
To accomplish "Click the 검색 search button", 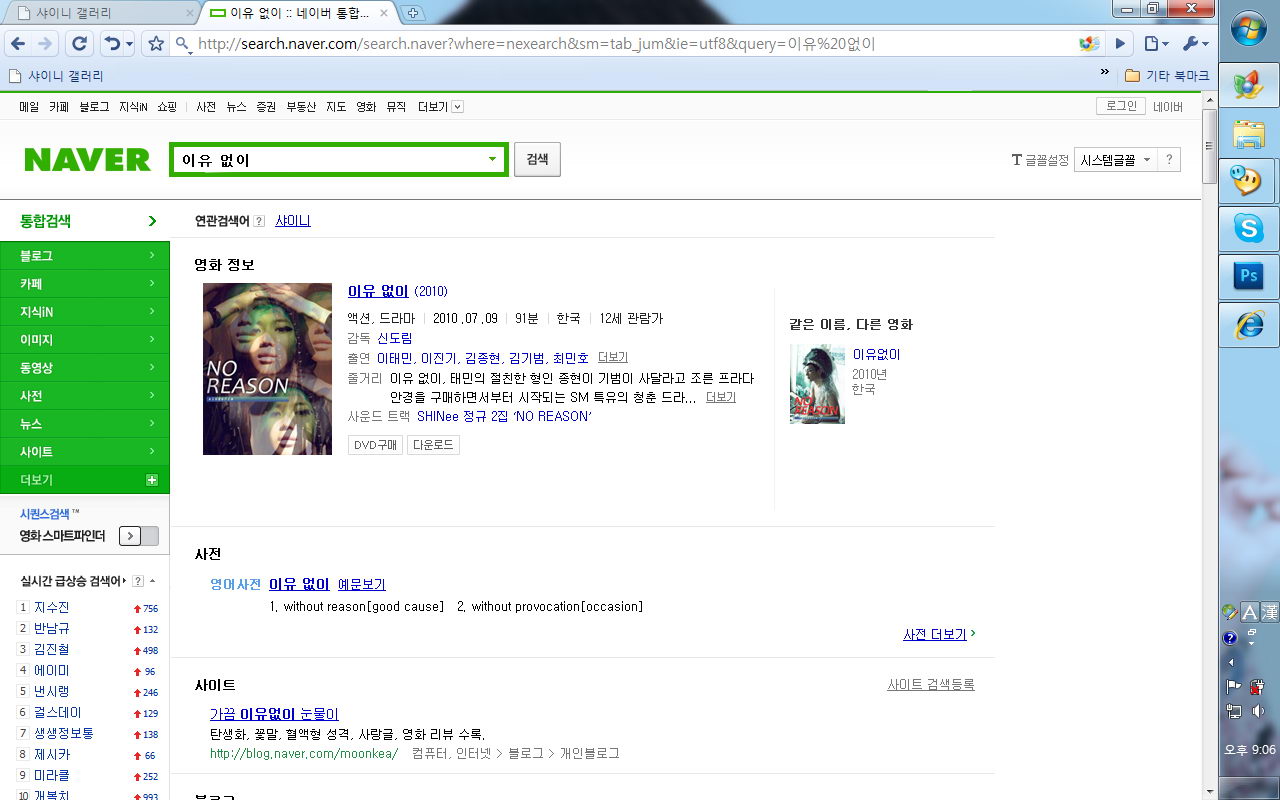I will pos(537,160).
